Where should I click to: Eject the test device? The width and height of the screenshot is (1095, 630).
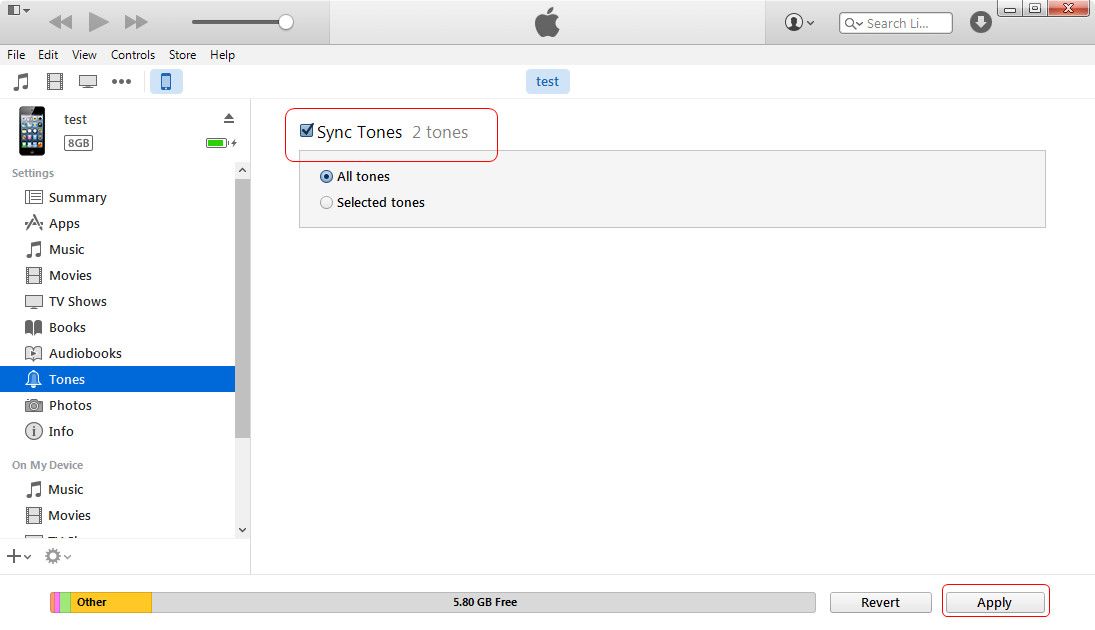tap(228, 118)
